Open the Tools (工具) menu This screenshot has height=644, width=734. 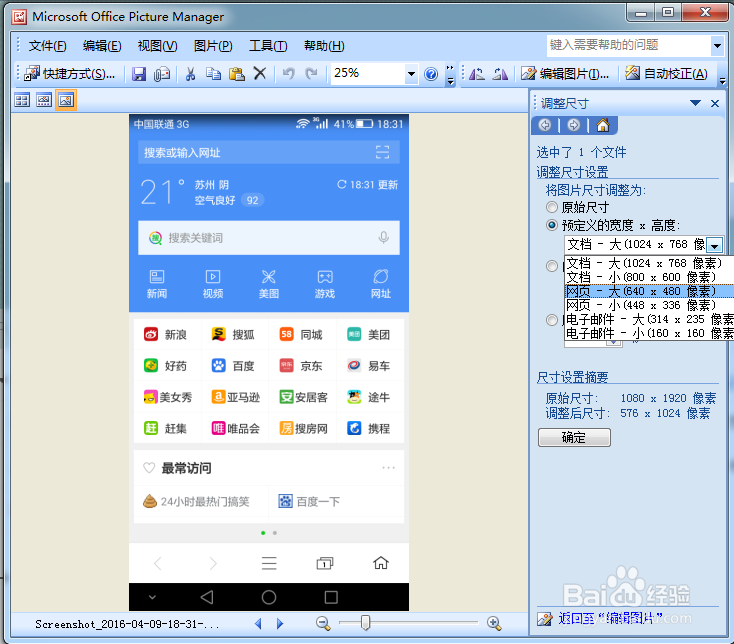tap(268, 46)
